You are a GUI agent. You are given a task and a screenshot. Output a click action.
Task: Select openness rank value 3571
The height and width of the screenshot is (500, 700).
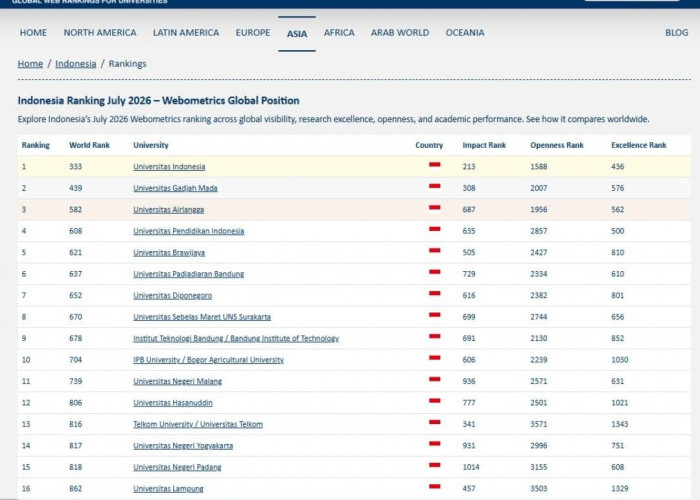point(539,424)
